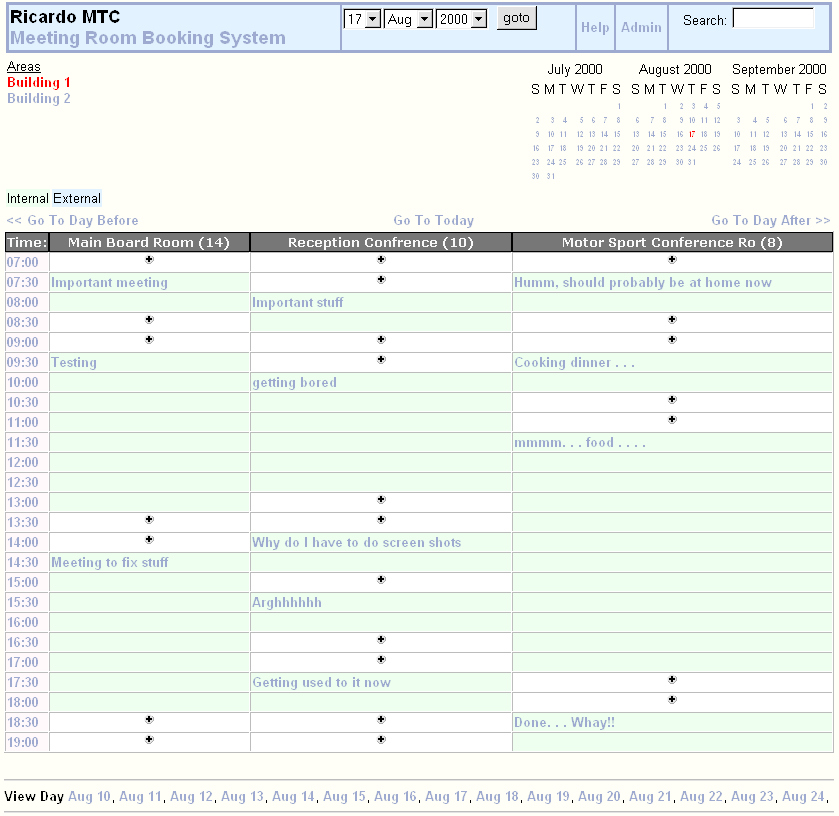This screenshot has height=816, width=839.
Task: Book the Main Board Room at 08:30
Action: click(149, 320)
